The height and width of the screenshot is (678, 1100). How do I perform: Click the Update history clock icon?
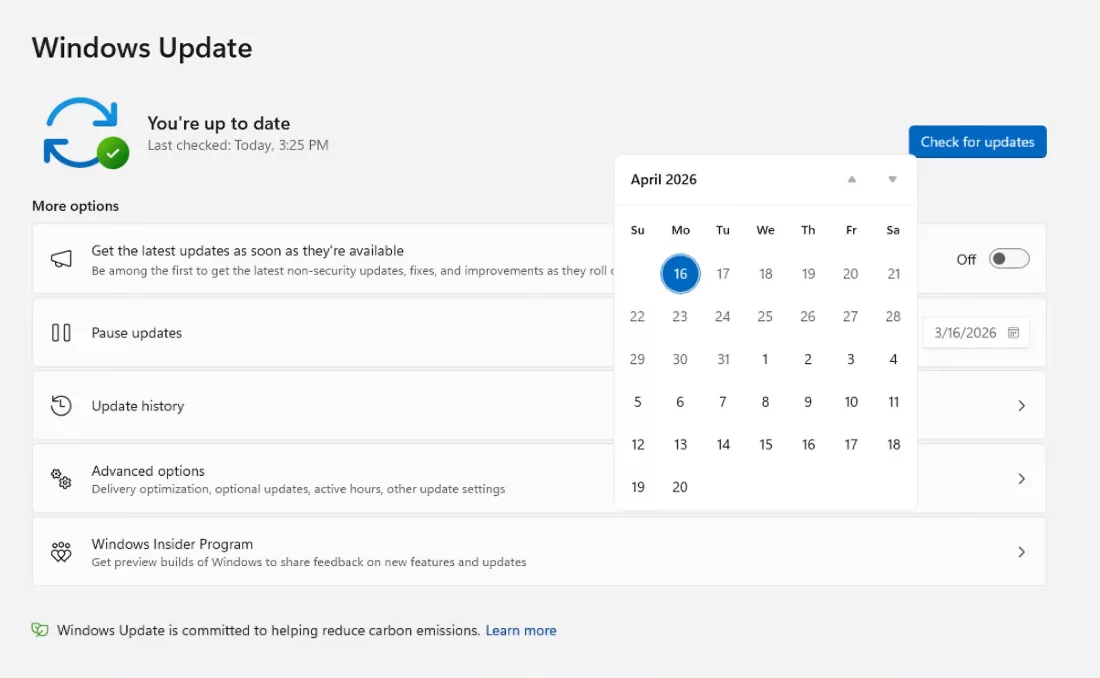pyautogui.click(x=61, y=406)
